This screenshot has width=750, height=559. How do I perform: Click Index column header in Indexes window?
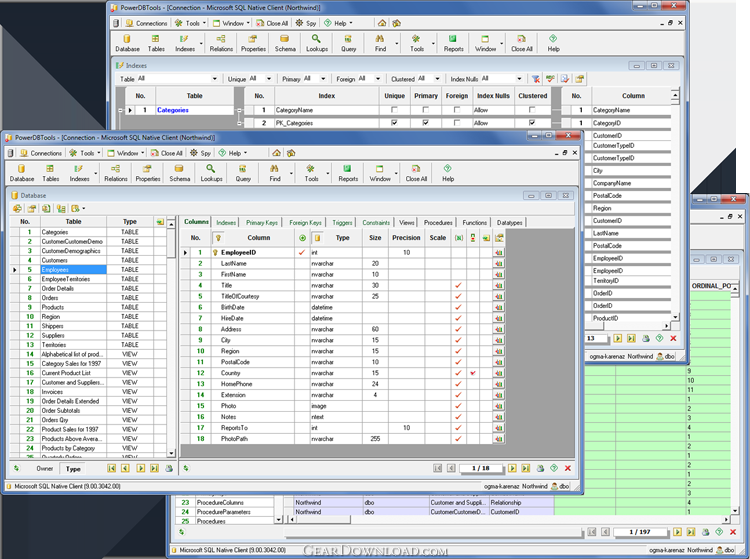tap(327, 96)
